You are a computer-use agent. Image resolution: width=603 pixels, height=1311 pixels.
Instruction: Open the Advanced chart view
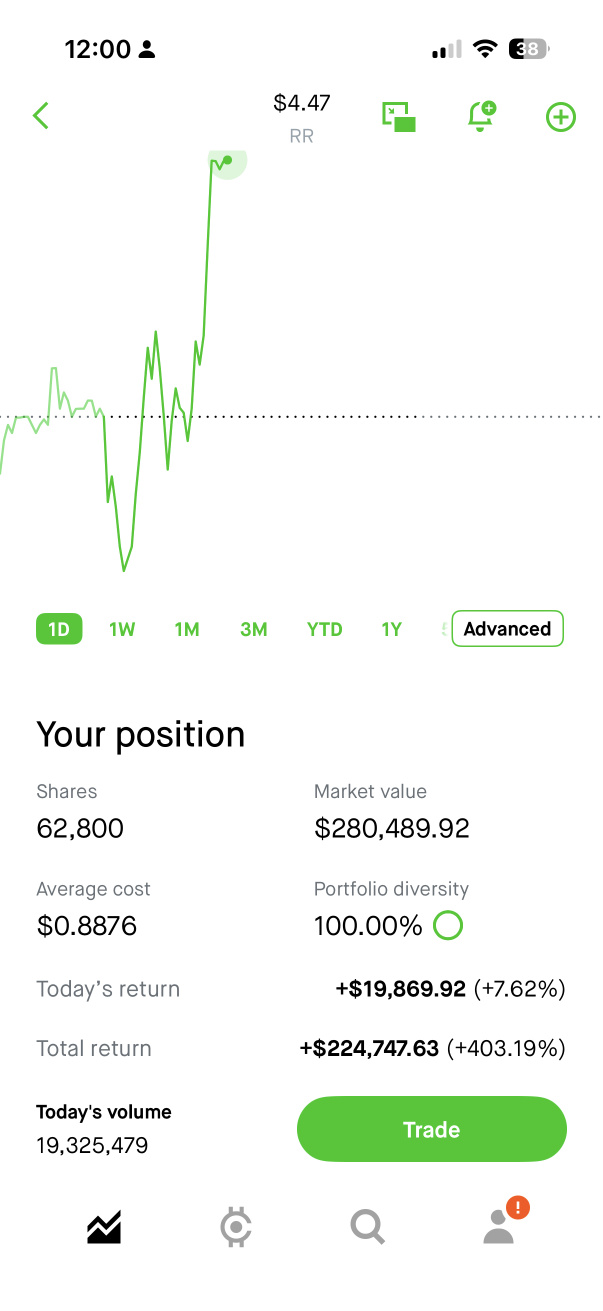507,629
